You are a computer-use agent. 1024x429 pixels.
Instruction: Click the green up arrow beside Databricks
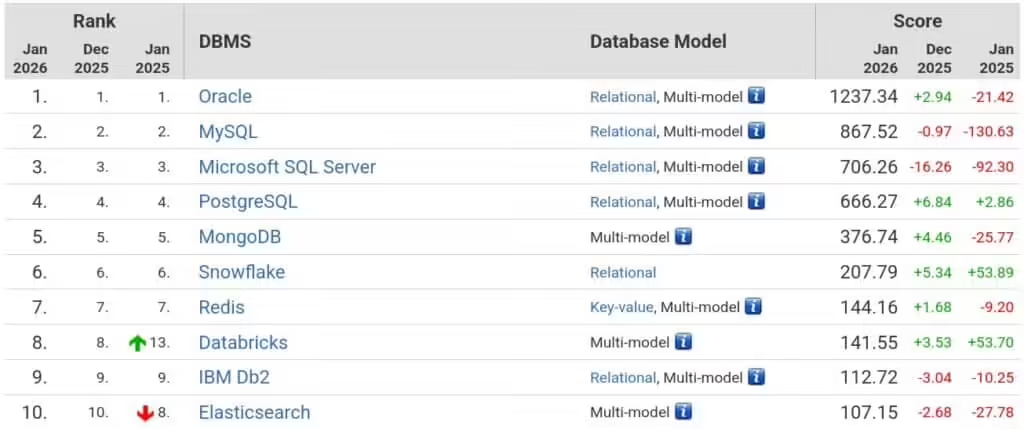137,343
